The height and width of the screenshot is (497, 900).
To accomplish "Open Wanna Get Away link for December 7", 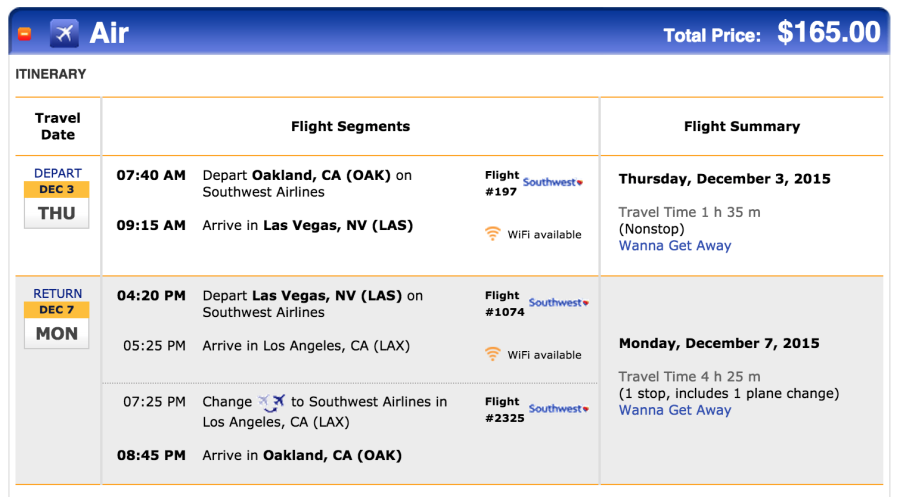I will 675,410.
